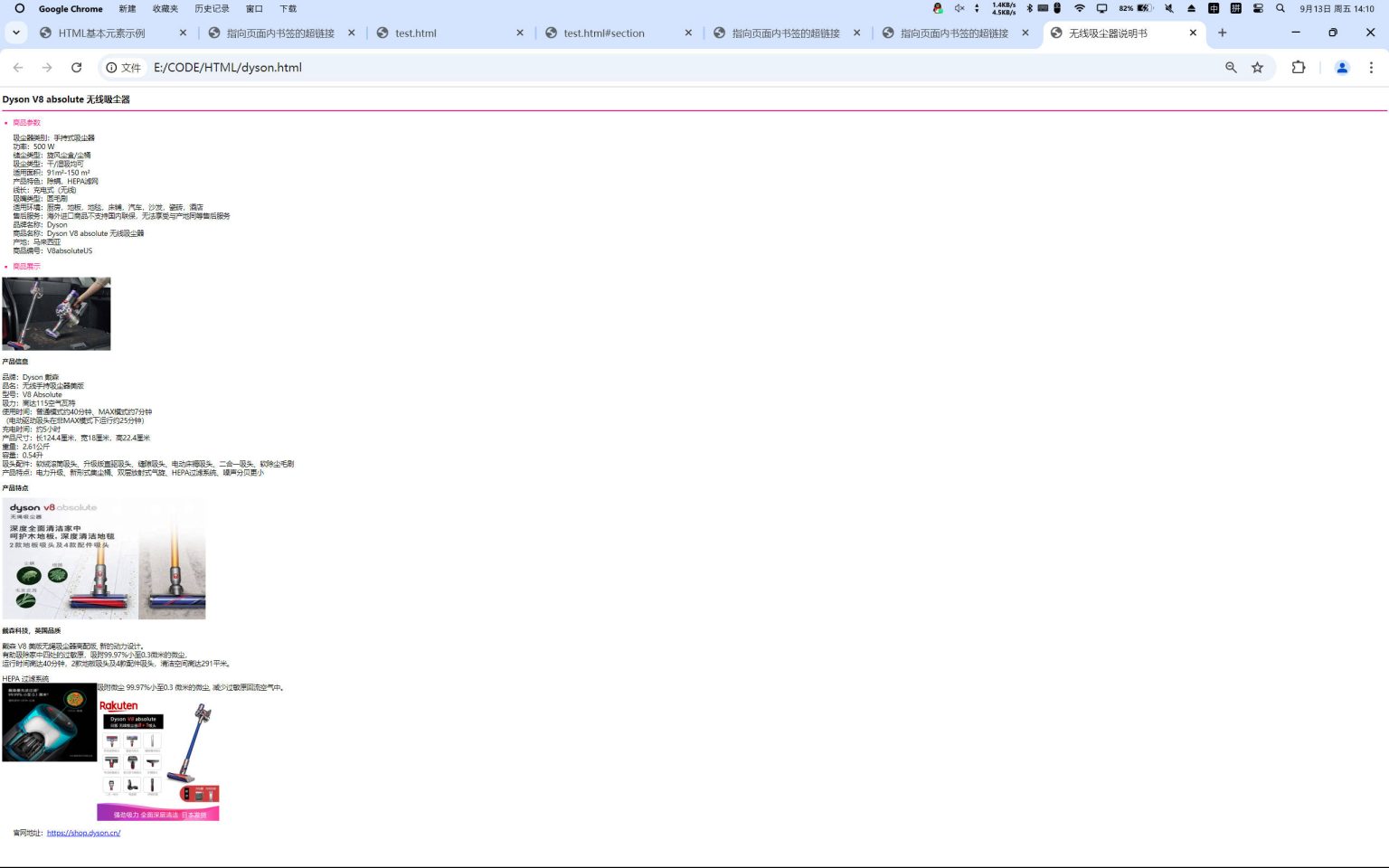Close the test.html tab
Screen dimensions: 1389x868
(x=520, y=33)
